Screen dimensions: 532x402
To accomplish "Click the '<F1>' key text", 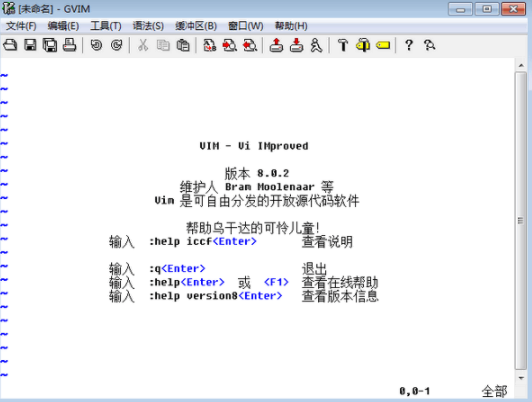I will 276,282.
